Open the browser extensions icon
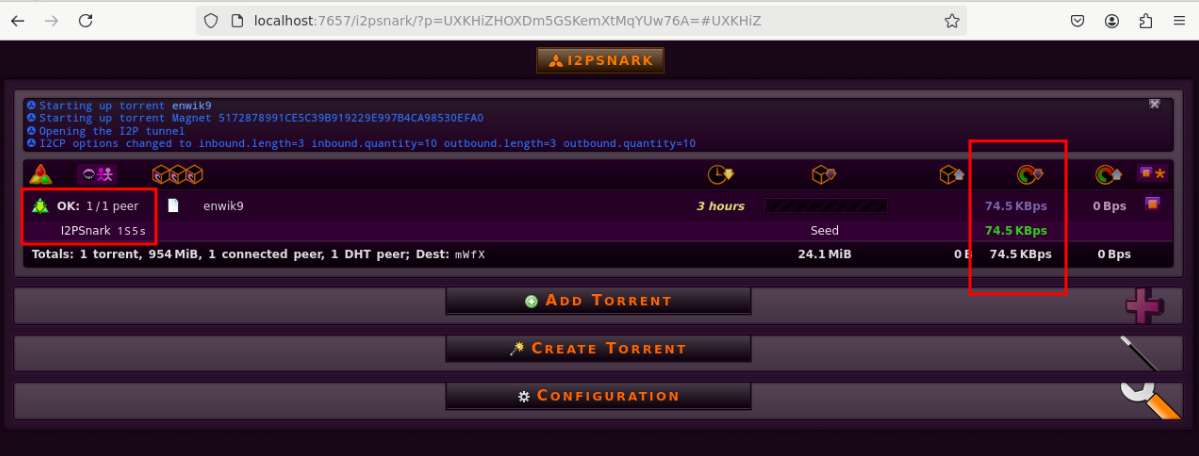 1145,21
